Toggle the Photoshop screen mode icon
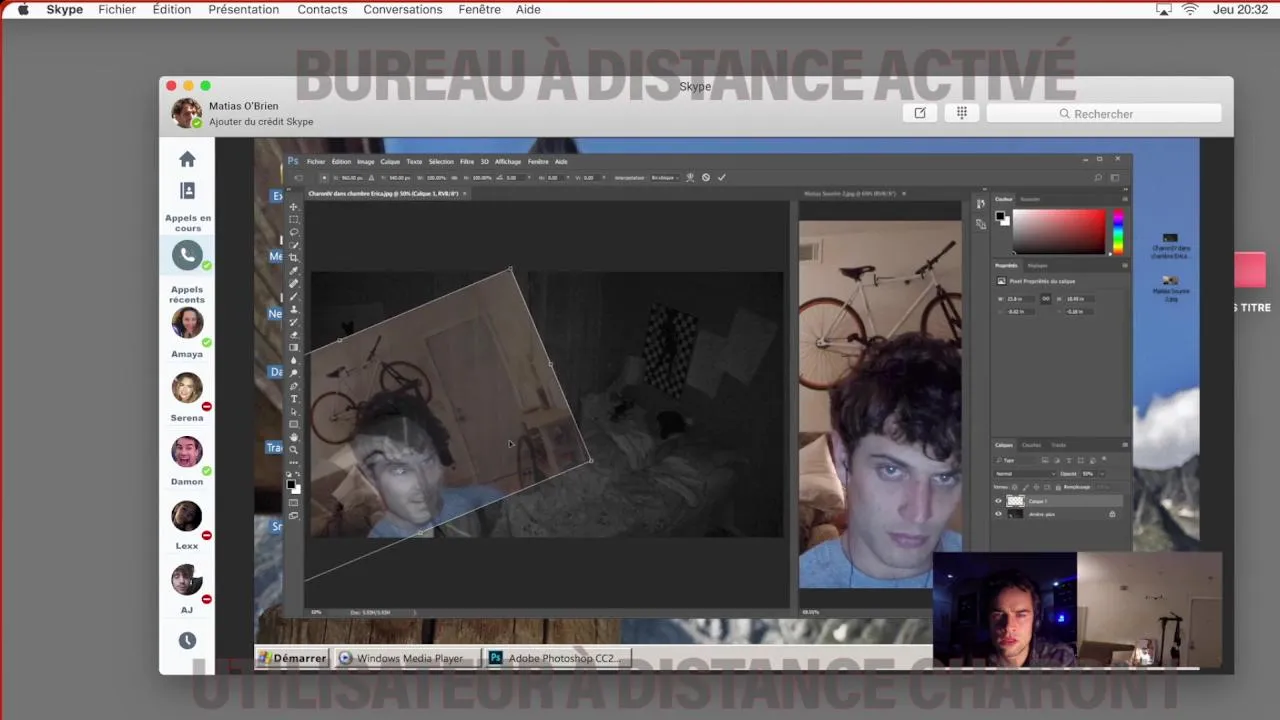This screenshot has width=1280, height=720. pyautogui.click(x=294, y=515)
